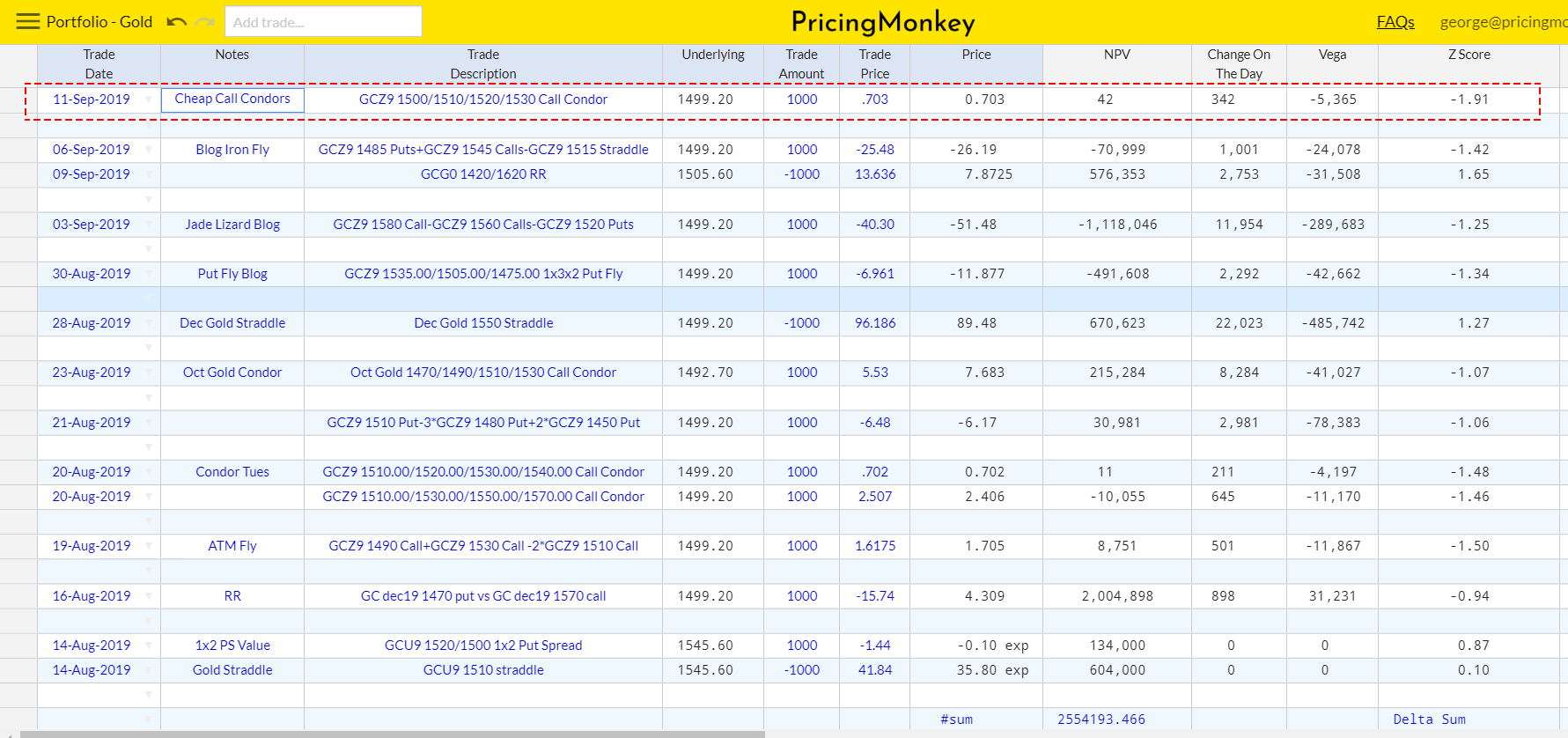Select the Trade Amount column header

pyautogui.click(x=801, y=64)
